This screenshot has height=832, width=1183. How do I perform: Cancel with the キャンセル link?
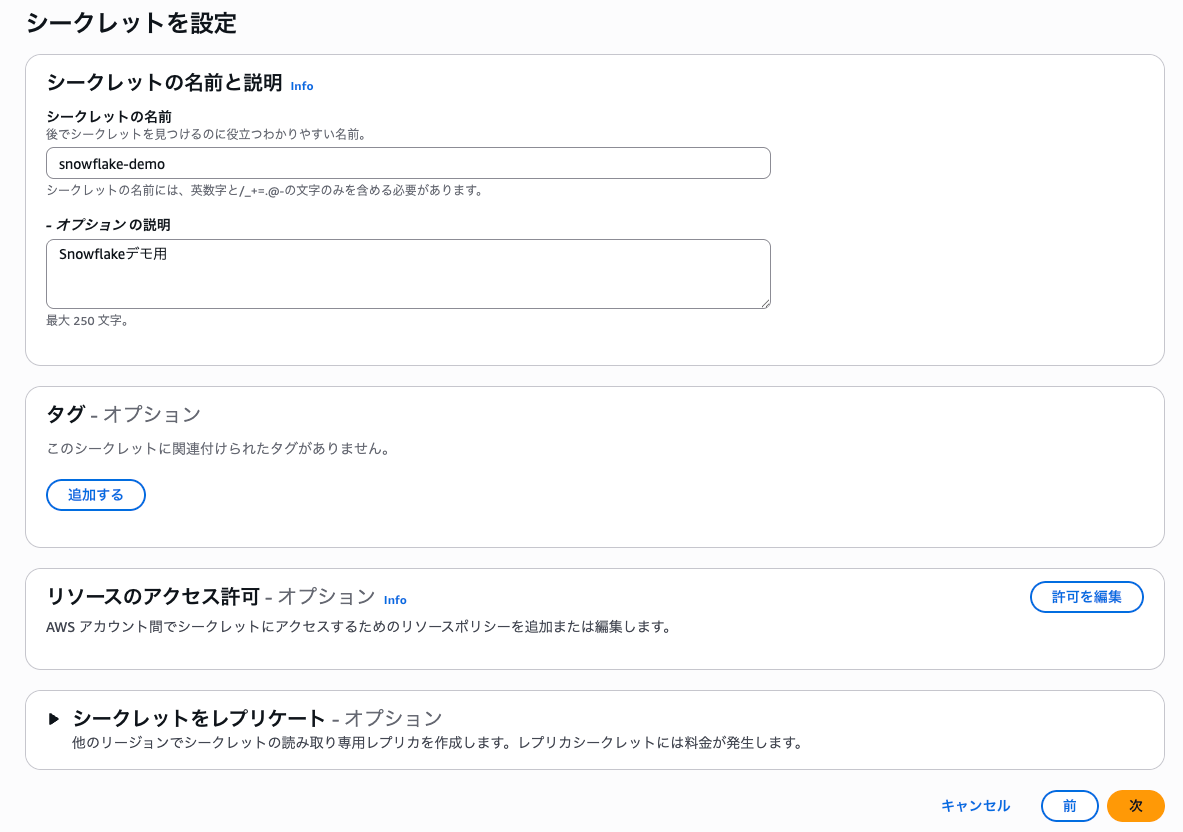pos(975,806)
